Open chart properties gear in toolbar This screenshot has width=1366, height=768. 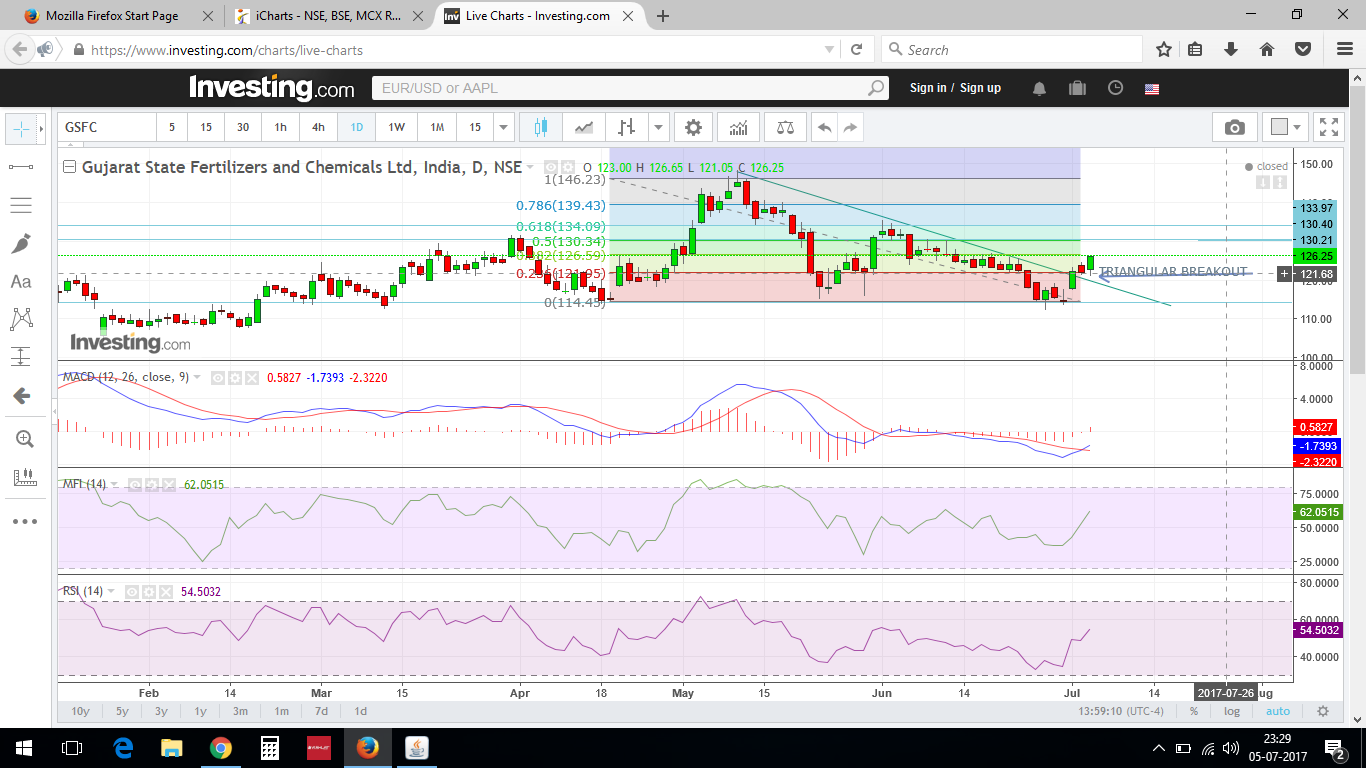pyautogui.click(x=693, y=127)
